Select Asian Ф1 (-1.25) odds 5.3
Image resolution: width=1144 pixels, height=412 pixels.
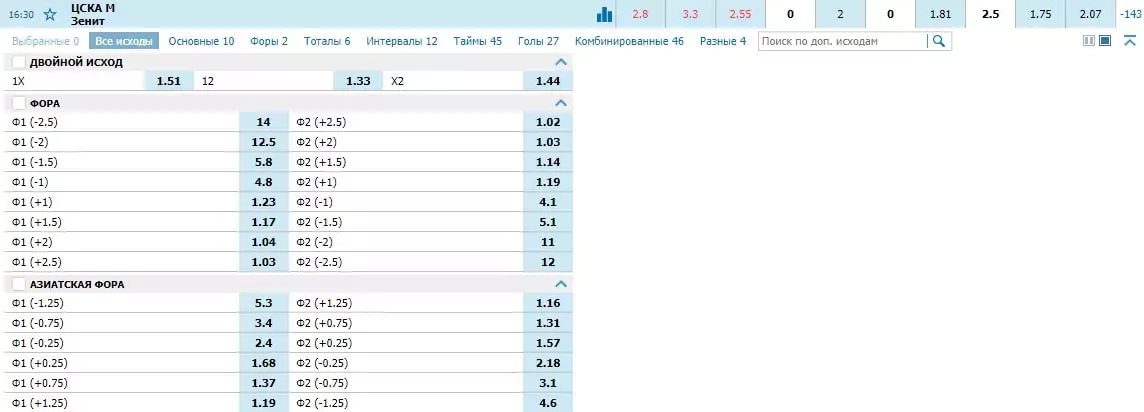[264, 303]
